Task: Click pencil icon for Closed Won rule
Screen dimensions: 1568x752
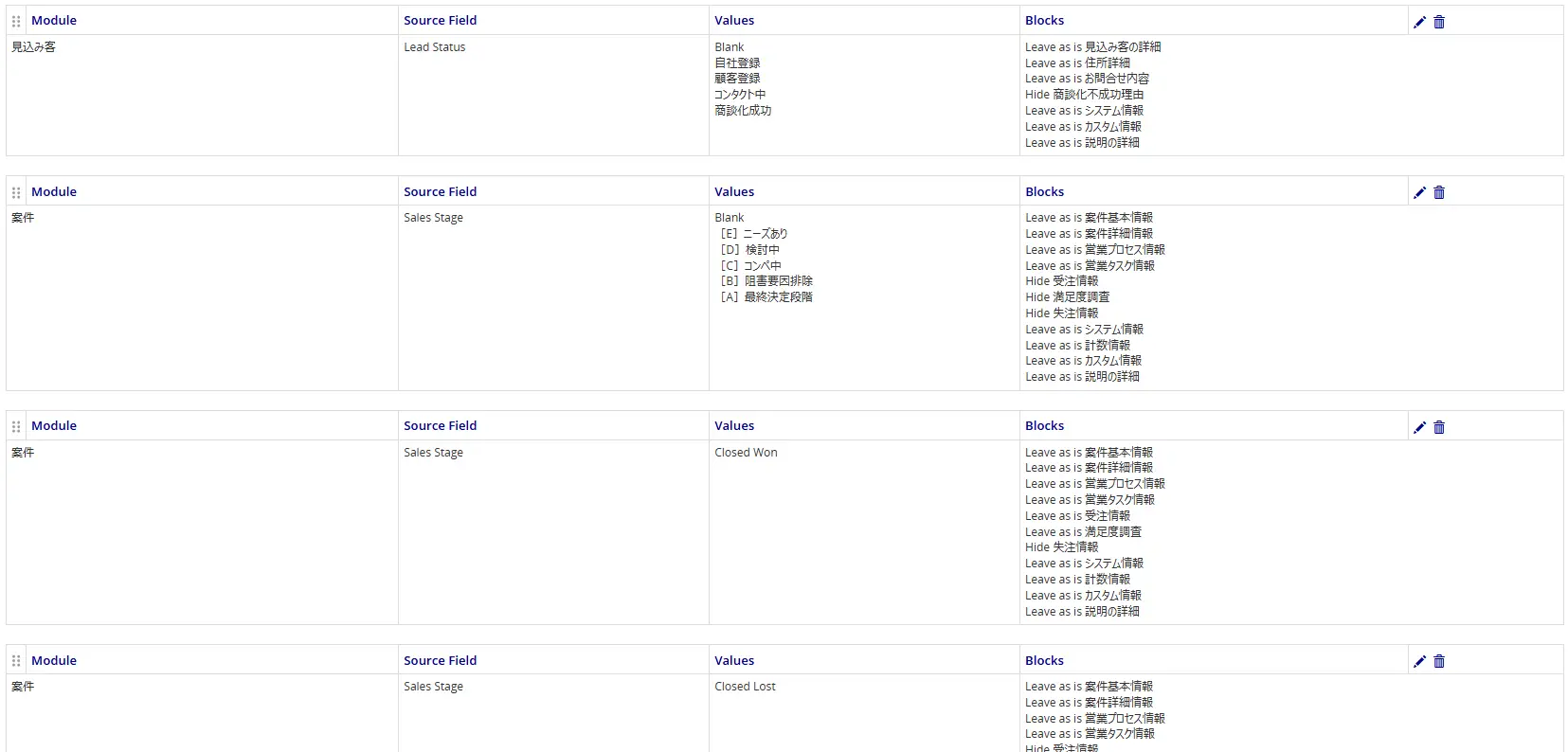Action: [1419, 427]
